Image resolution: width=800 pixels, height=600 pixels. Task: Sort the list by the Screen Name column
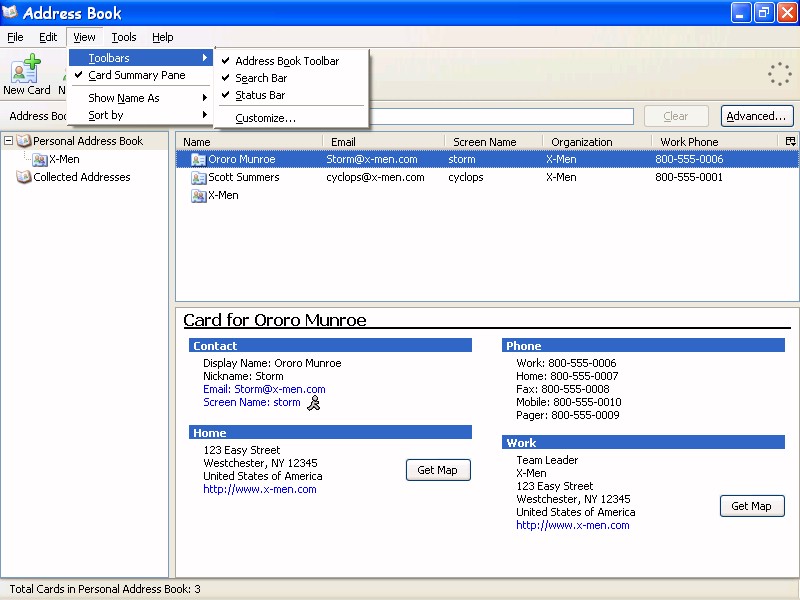click(494, 142)
